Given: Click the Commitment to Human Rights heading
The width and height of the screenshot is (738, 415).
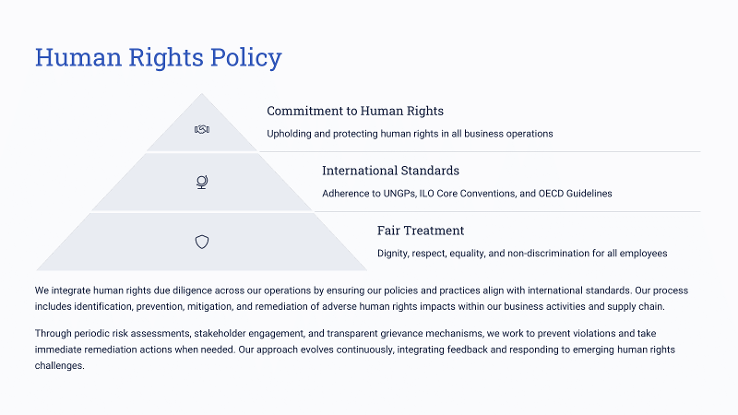Looking at the screenshot, I should [x=355, y=111].
